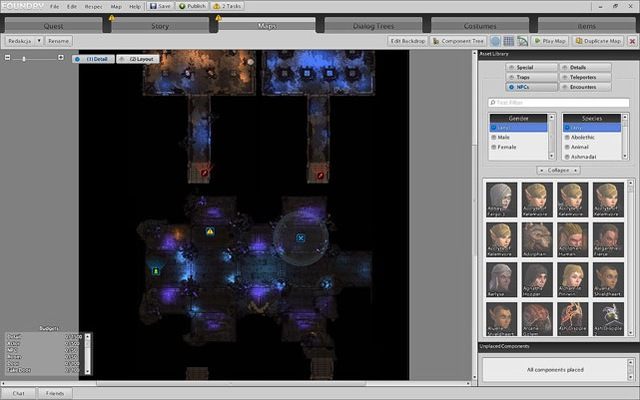Viewport: 640px width, 400px height.
Task: Open the Respec menu
Action: 93,7
